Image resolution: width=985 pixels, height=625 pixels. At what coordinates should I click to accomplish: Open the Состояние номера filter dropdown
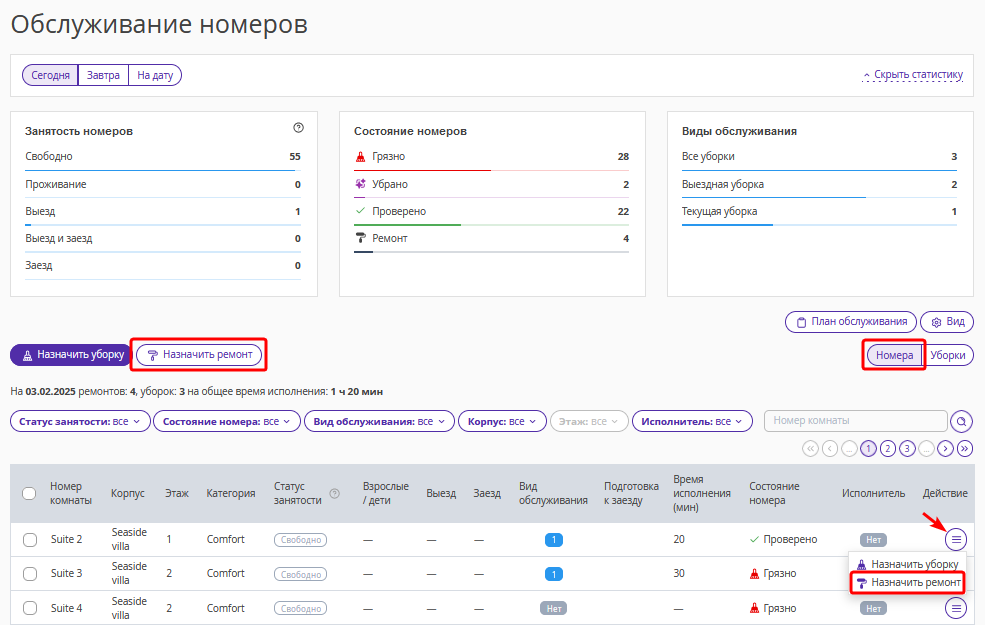point(227,422)
